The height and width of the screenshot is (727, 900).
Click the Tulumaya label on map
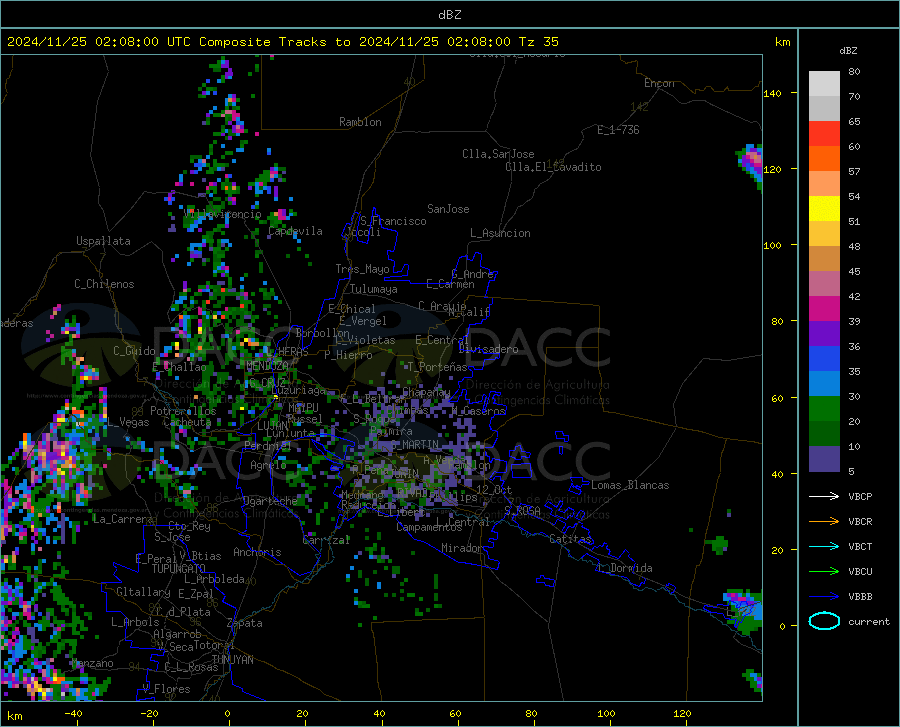(374, 289)
